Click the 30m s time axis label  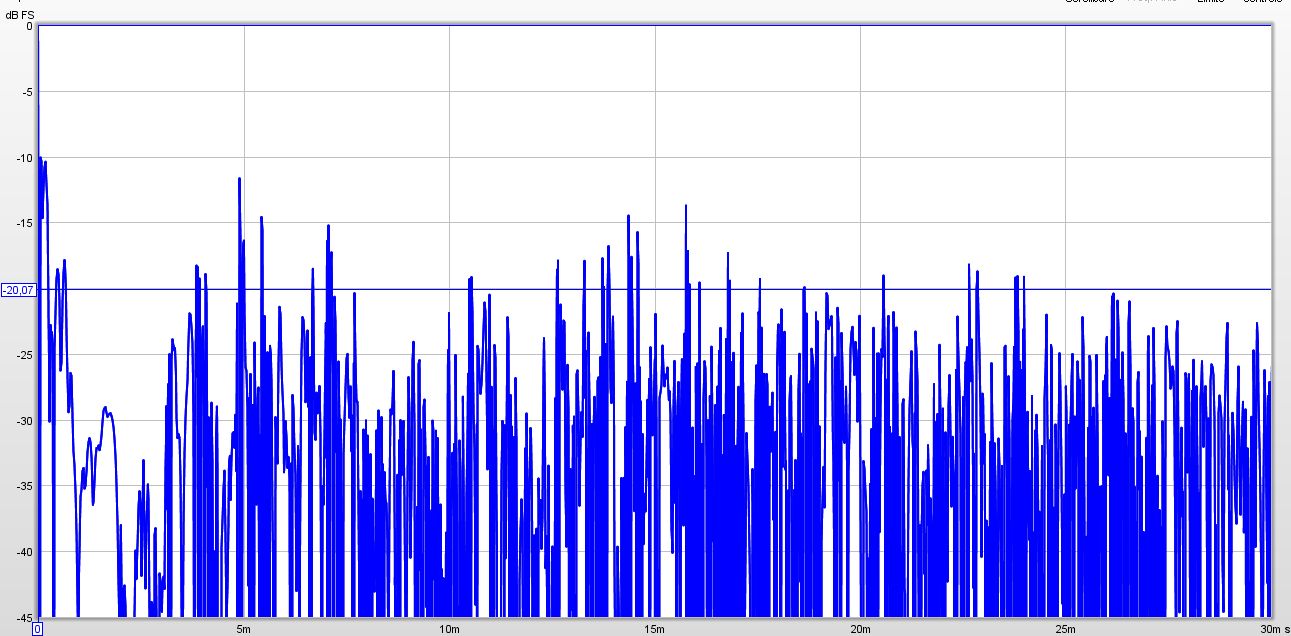click(x=1274, y=628)
